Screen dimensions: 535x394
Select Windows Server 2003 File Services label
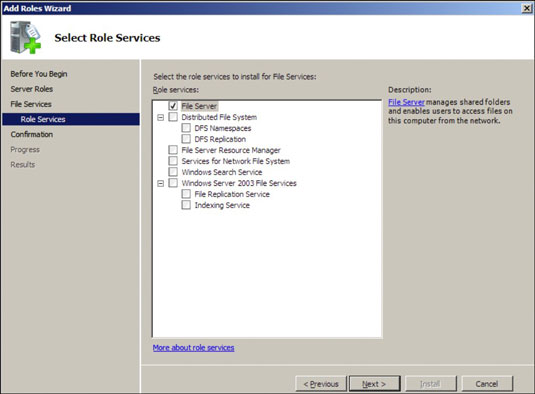click(239, 183)
